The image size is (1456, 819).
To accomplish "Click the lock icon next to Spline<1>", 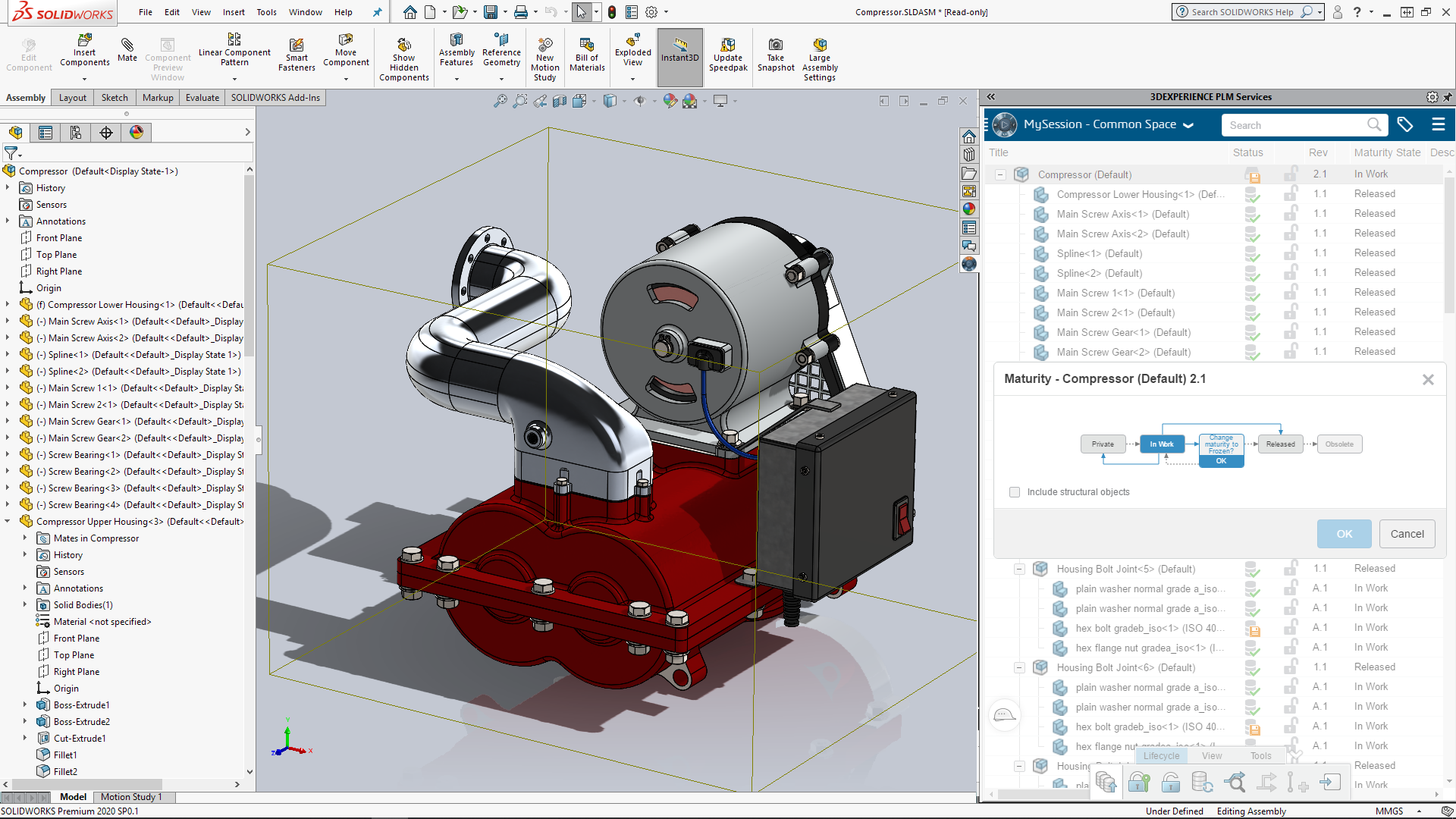I will click(1291, 253).
